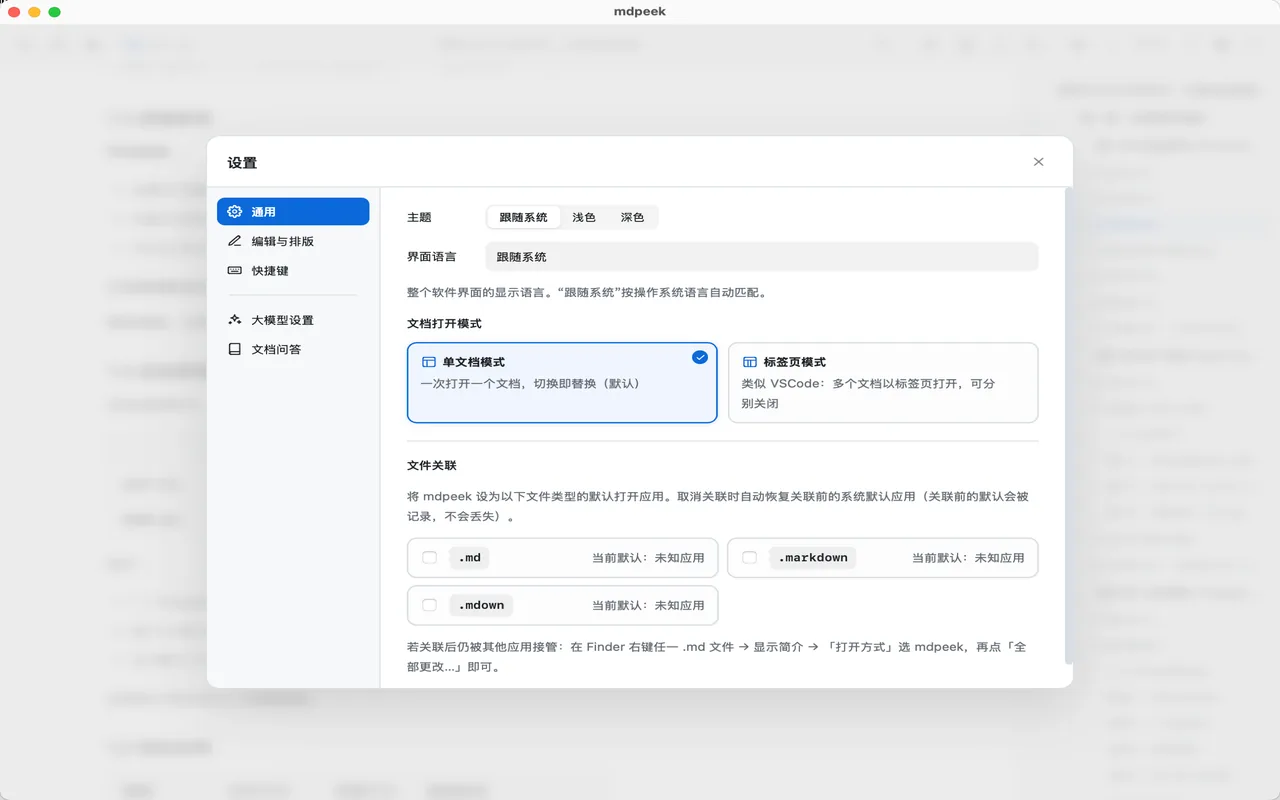Open the 快捷键 settings section
The image size is (1280, 800).
293,271
